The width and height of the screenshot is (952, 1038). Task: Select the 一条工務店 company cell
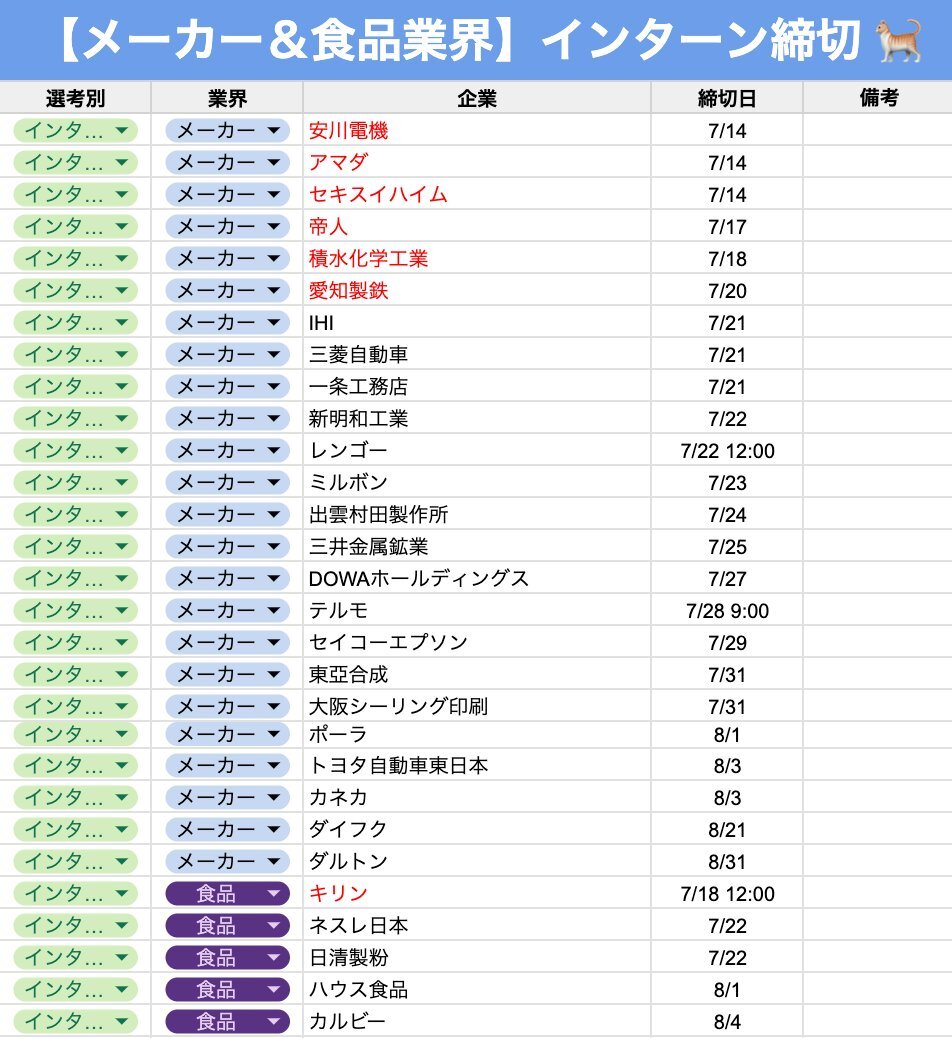477,387
